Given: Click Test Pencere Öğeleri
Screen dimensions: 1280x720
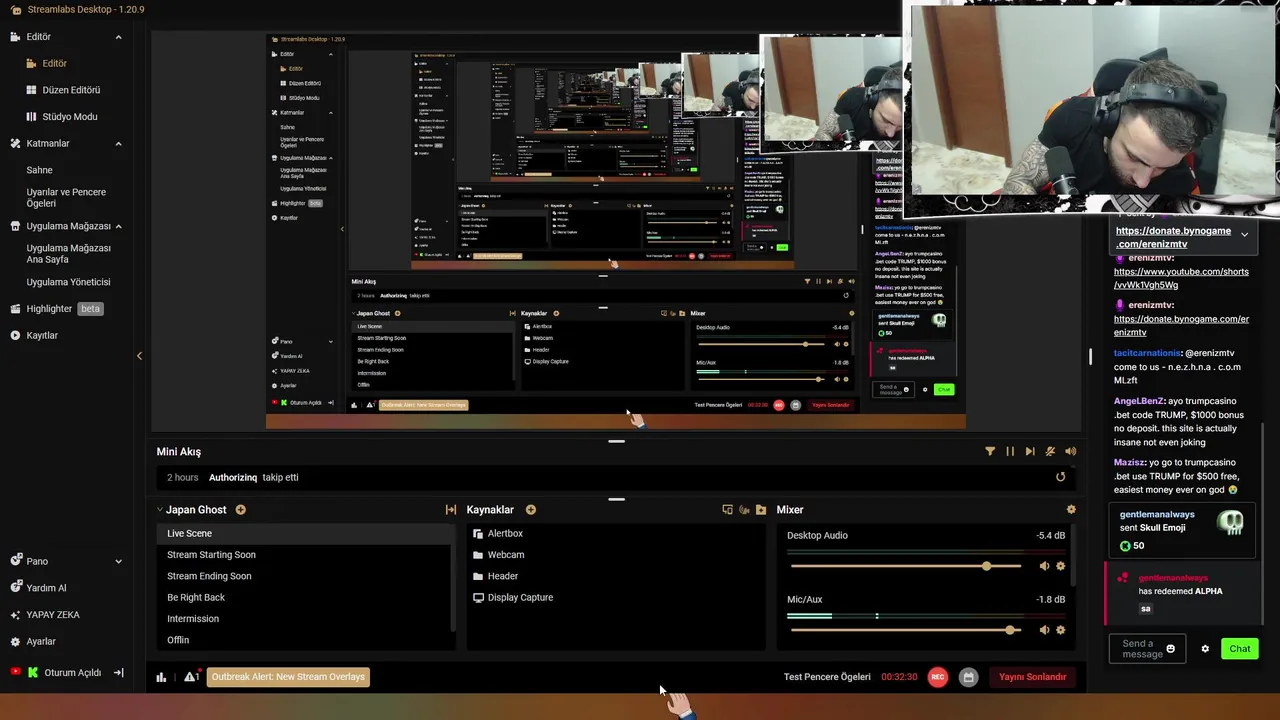Looking at the screenshot, I should 827,677.
